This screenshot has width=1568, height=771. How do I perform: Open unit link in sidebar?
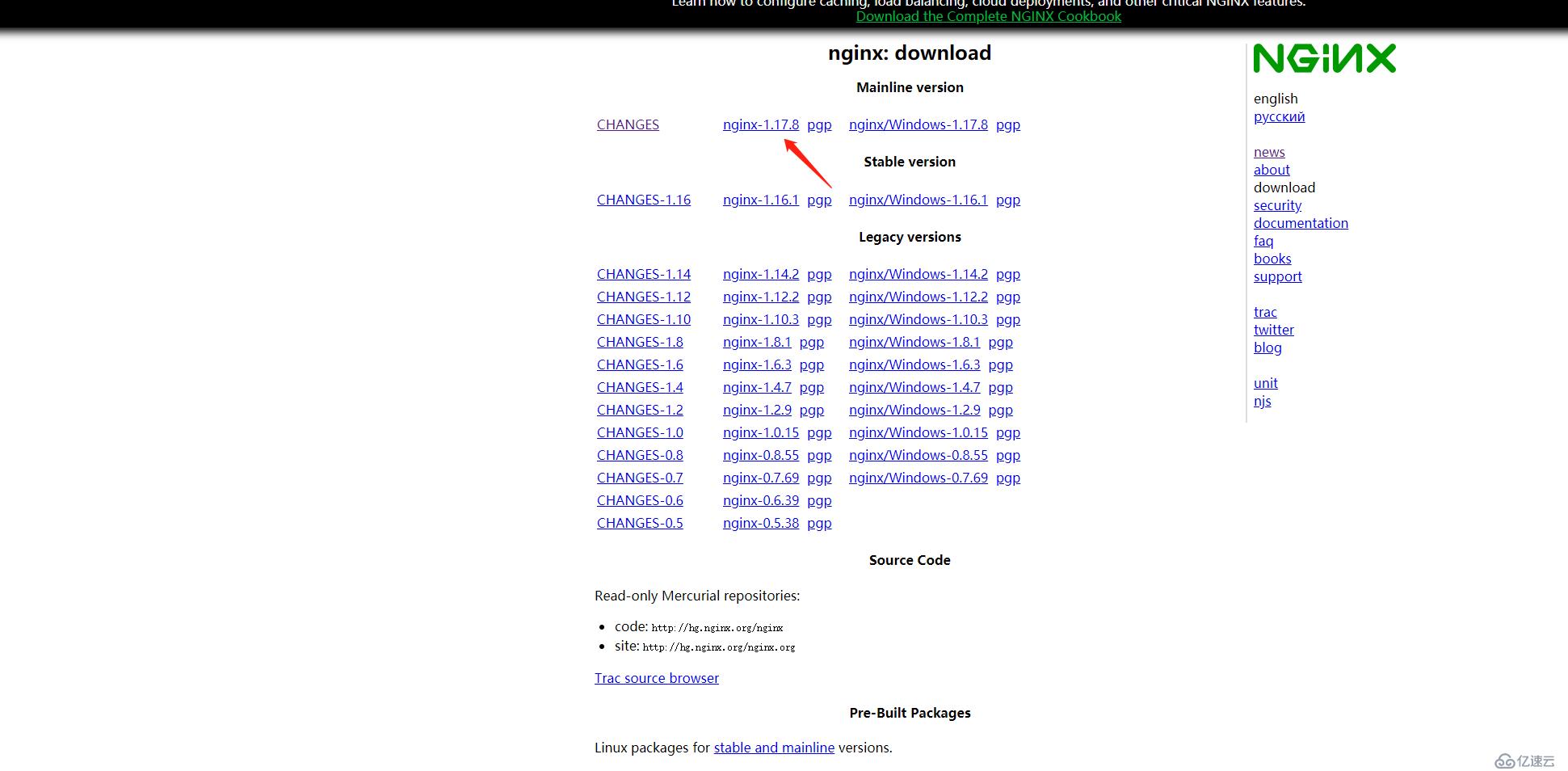tap(1265, 383)
